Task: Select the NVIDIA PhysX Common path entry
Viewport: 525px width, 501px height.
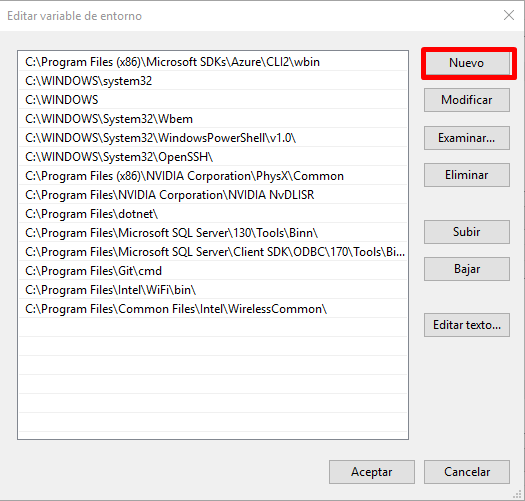Action: coord(213,176)
